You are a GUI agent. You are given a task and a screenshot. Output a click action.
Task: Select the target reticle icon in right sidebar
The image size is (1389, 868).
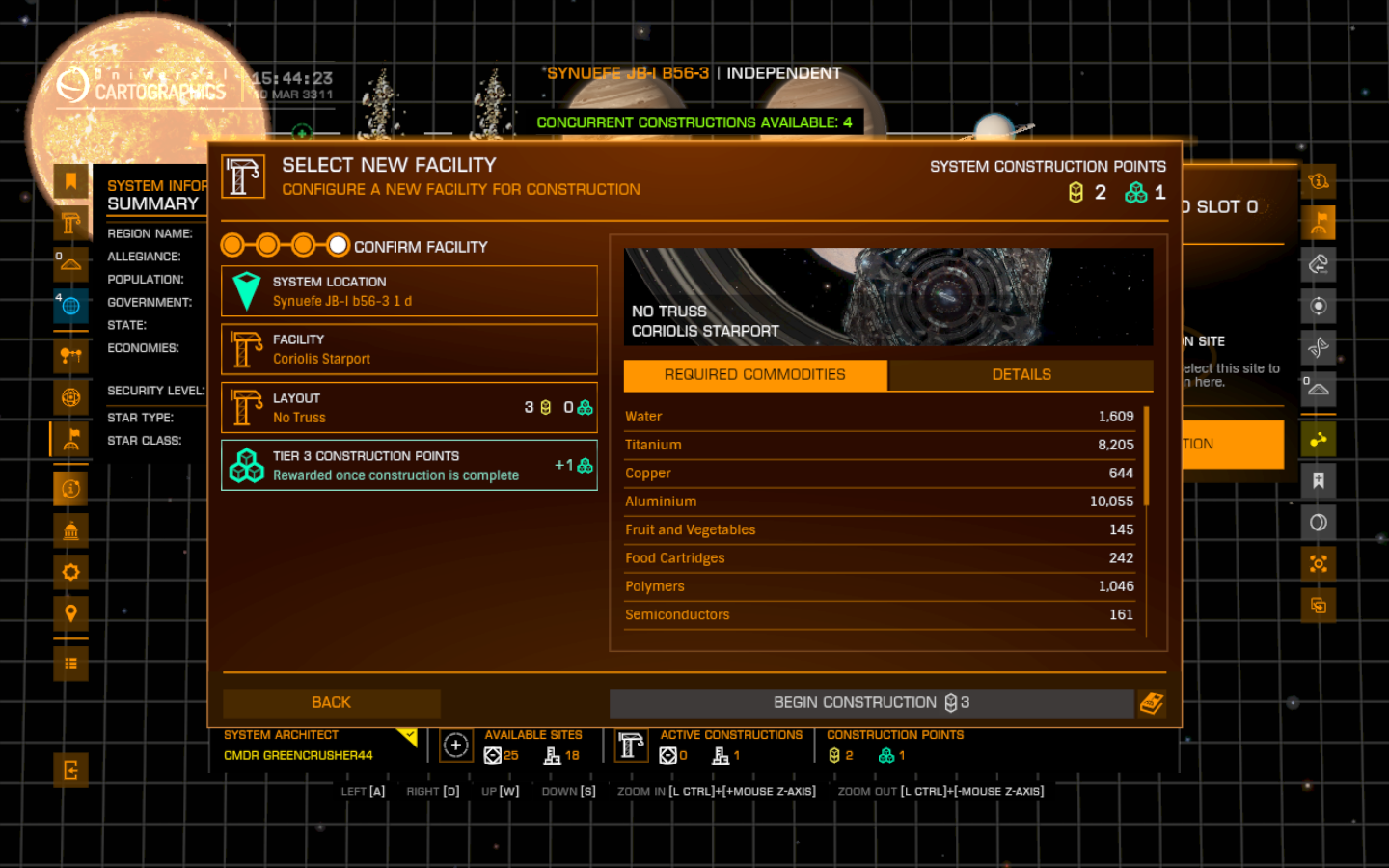click(1319, 306)
